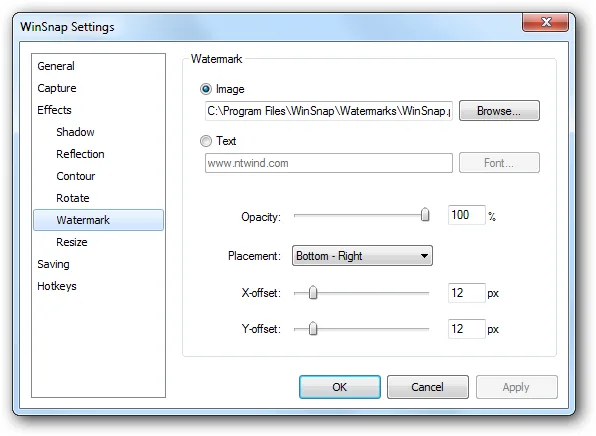Viewport: 596px width, 436px height.
Task: Open the Contour effect settings
Action: 76,176
